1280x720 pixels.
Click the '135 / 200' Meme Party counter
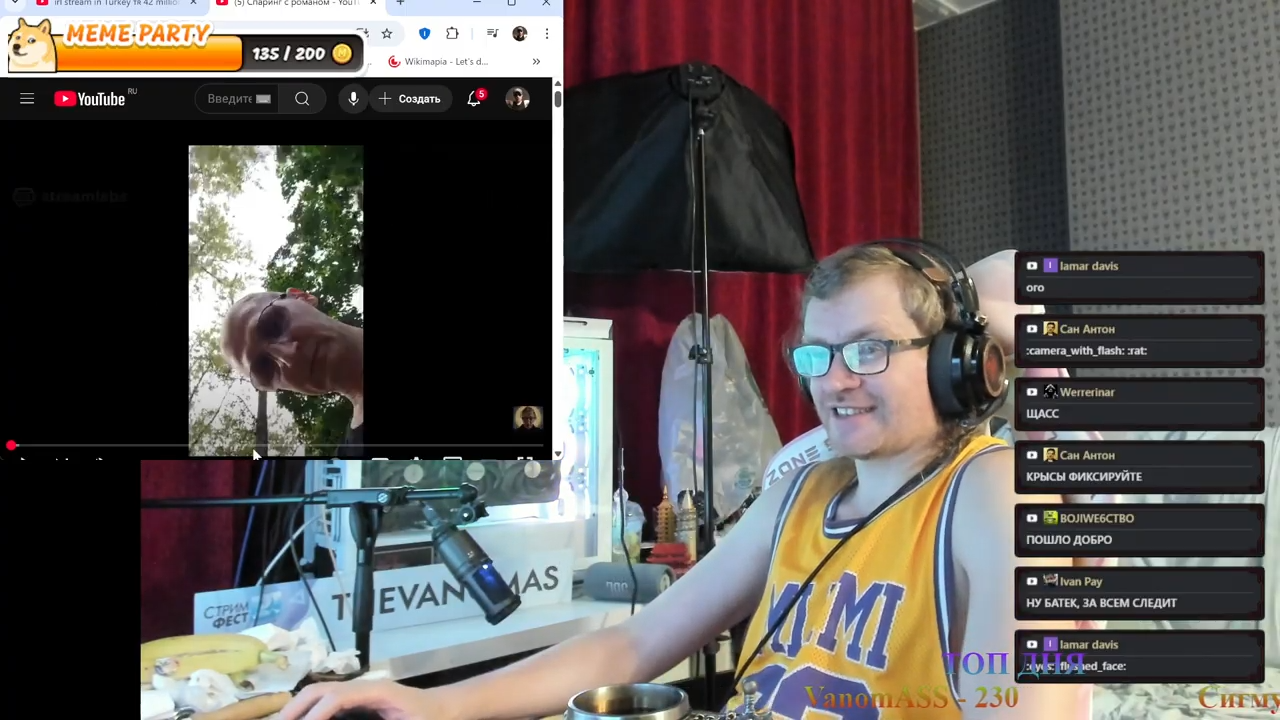[288, 54]
